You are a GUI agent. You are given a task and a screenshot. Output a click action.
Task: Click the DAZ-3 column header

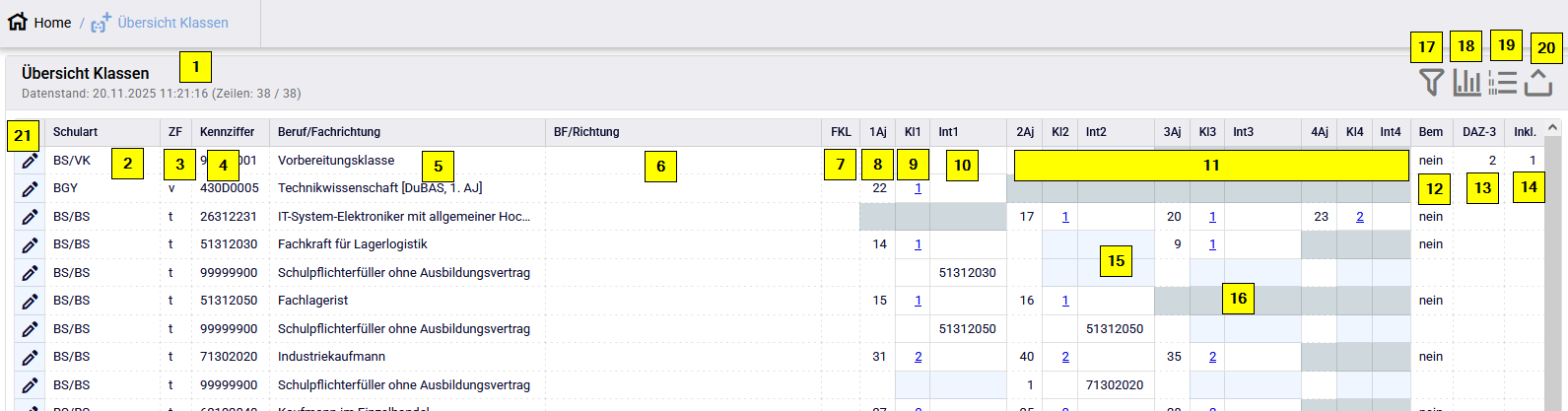point(1478,132)
